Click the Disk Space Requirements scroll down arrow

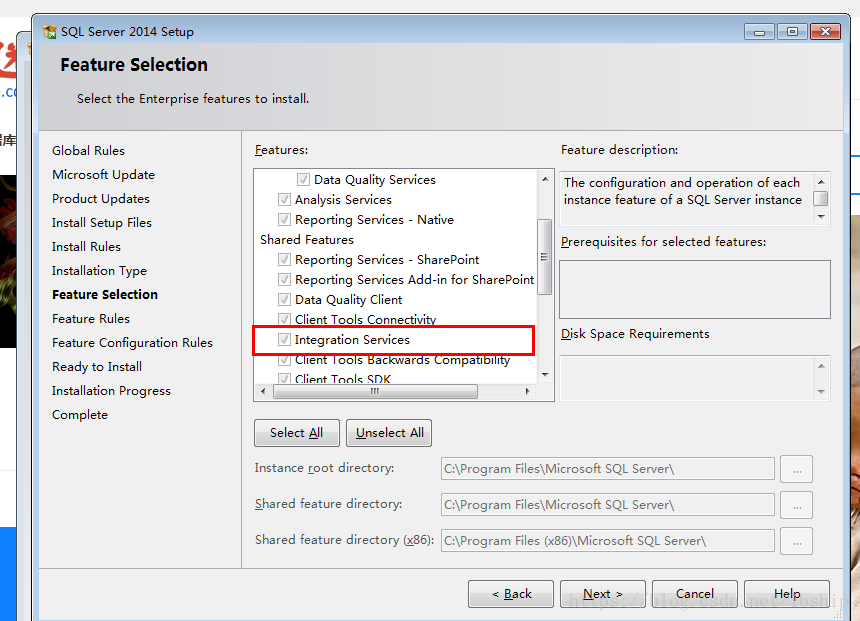coord(821,392)
